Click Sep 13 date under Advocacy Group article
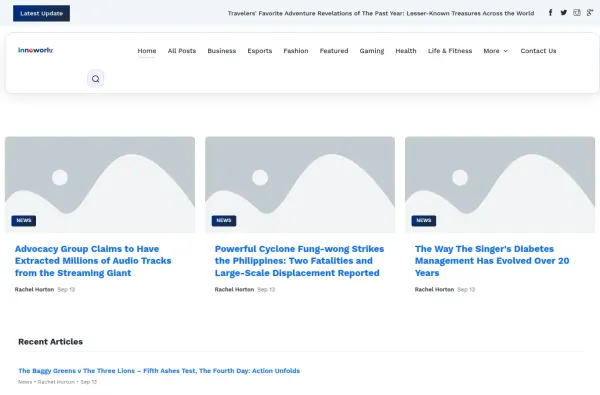Viewport: 600px width, 395px height. point(66,289)
